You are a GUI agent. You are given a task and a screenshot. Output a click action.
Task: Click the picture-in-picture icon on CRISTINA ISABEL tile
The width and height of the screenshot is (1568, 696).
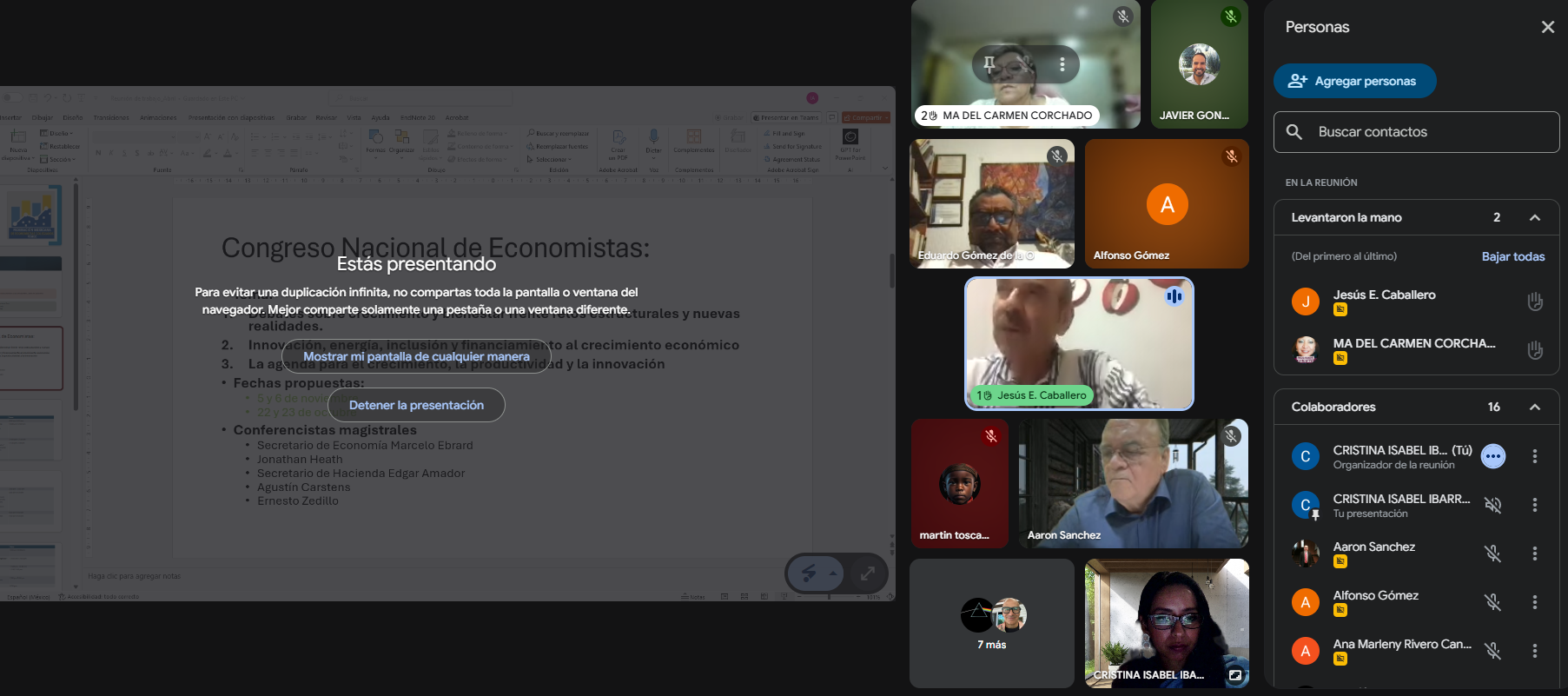[x=1235, y=674]
